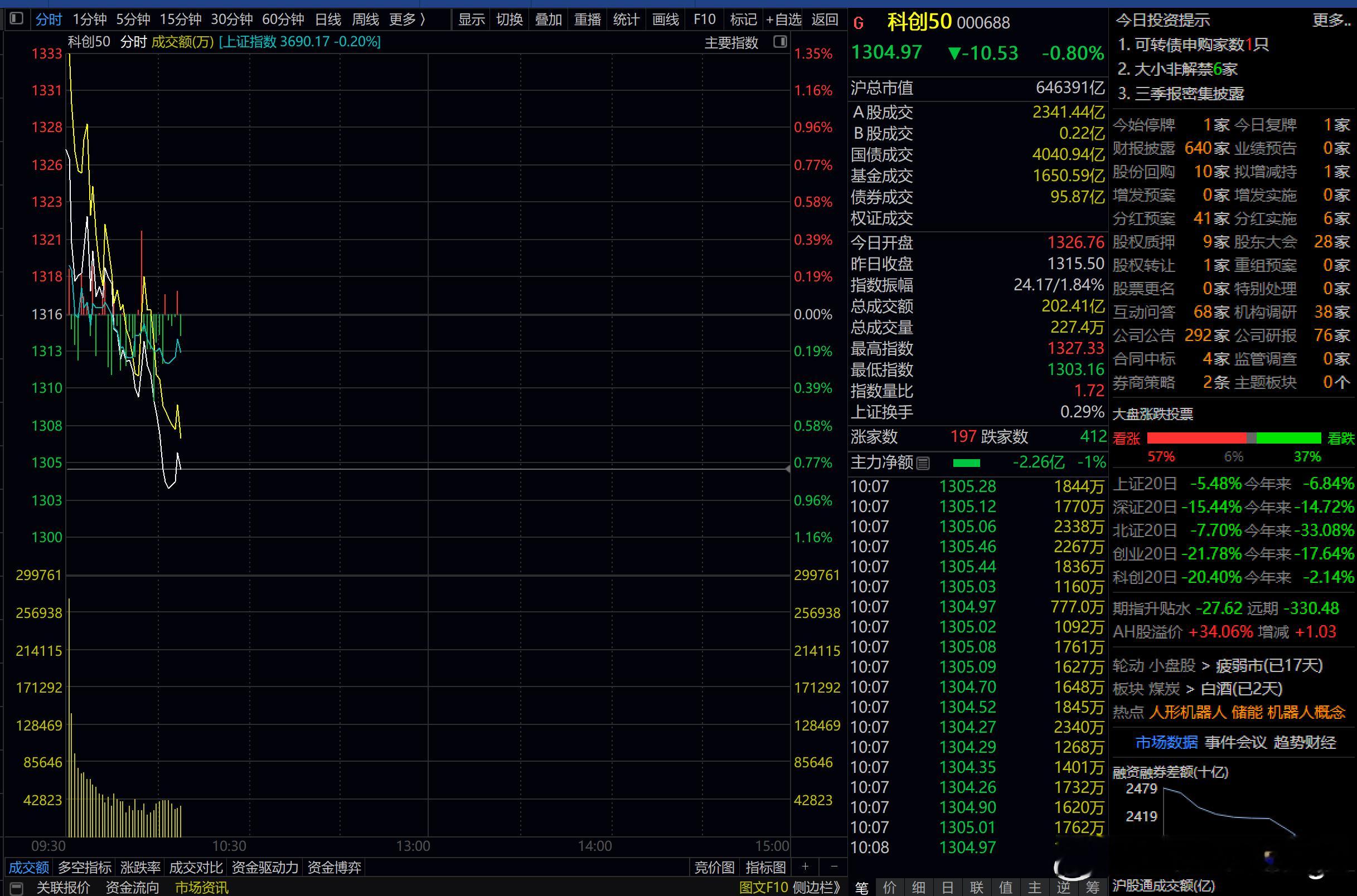Click the G marker before 科创50 title
The width and height of the screenshot is (1357, 896).
pyautogui.click(x=858, y=23)
